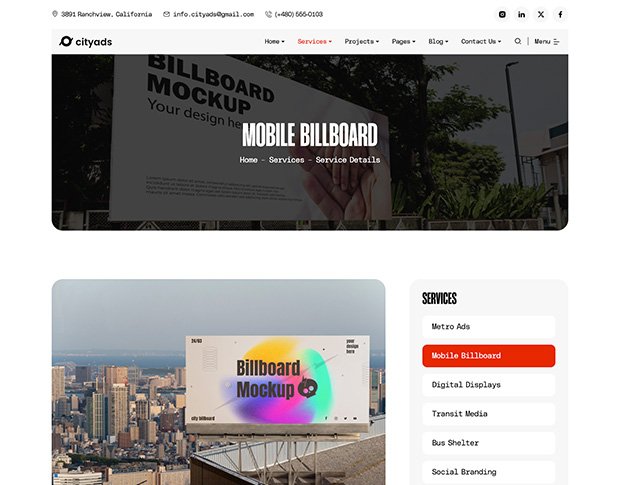Viewport: 620px width, 485px height.
Task: Expand the Services dropdown in navbar
Action: (315, 42)
